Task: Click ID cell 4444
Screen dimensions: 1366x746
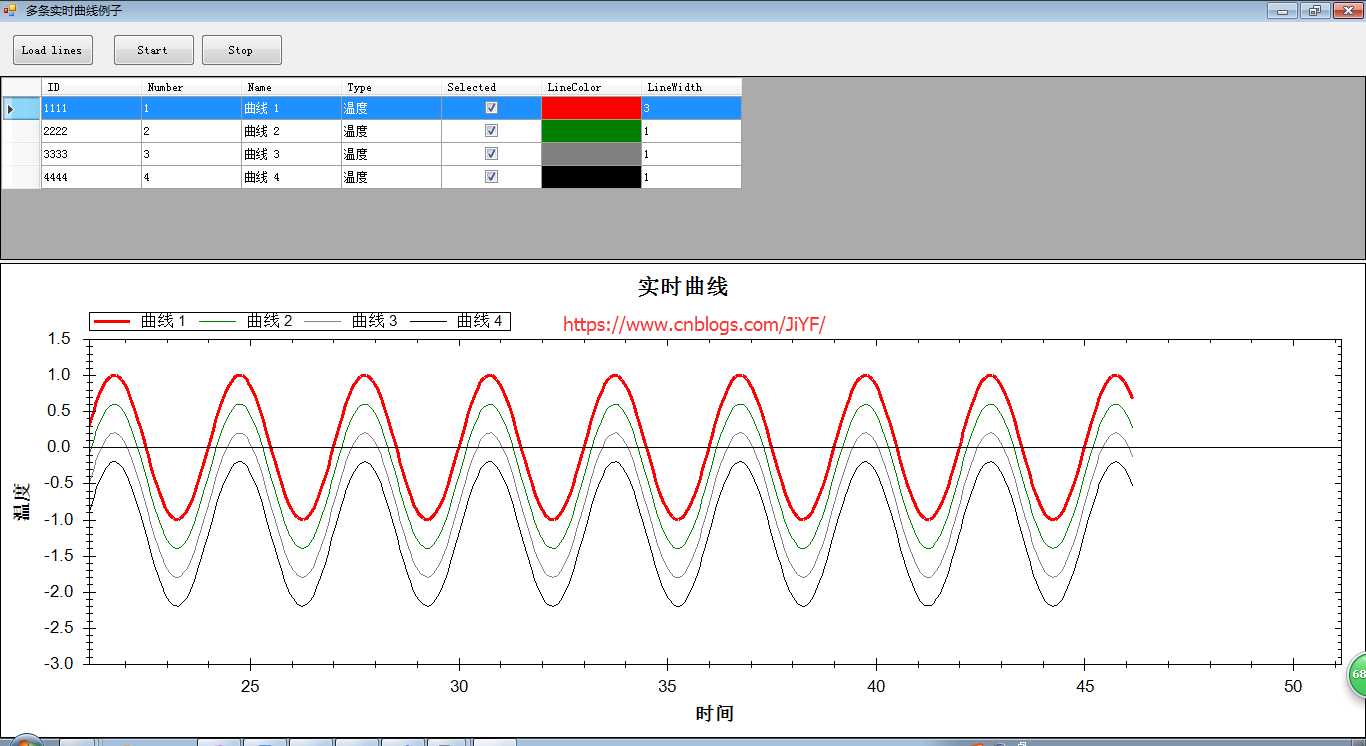Action: point(91,177)
